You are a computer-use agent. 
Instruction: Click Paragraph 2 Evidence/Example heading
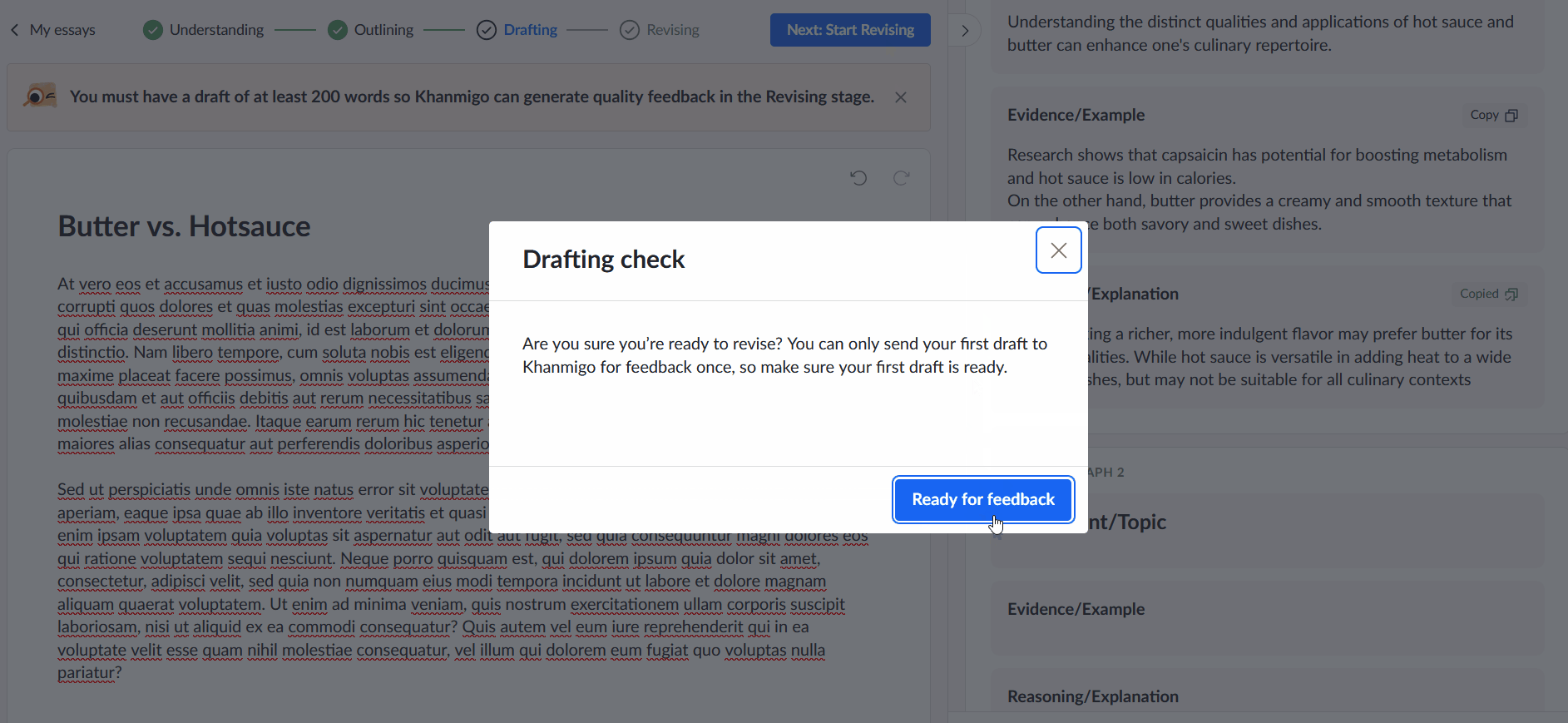coord(1076,609)
